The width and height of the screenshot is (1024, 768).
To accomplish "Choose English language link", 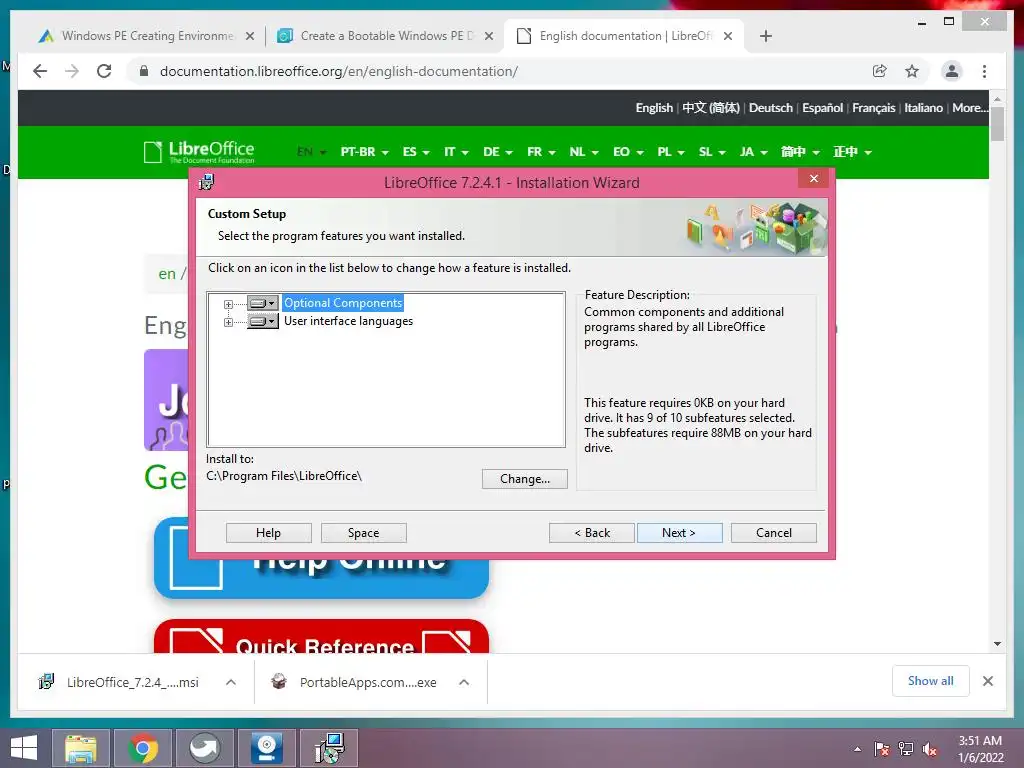I will [x=654, y=108].
